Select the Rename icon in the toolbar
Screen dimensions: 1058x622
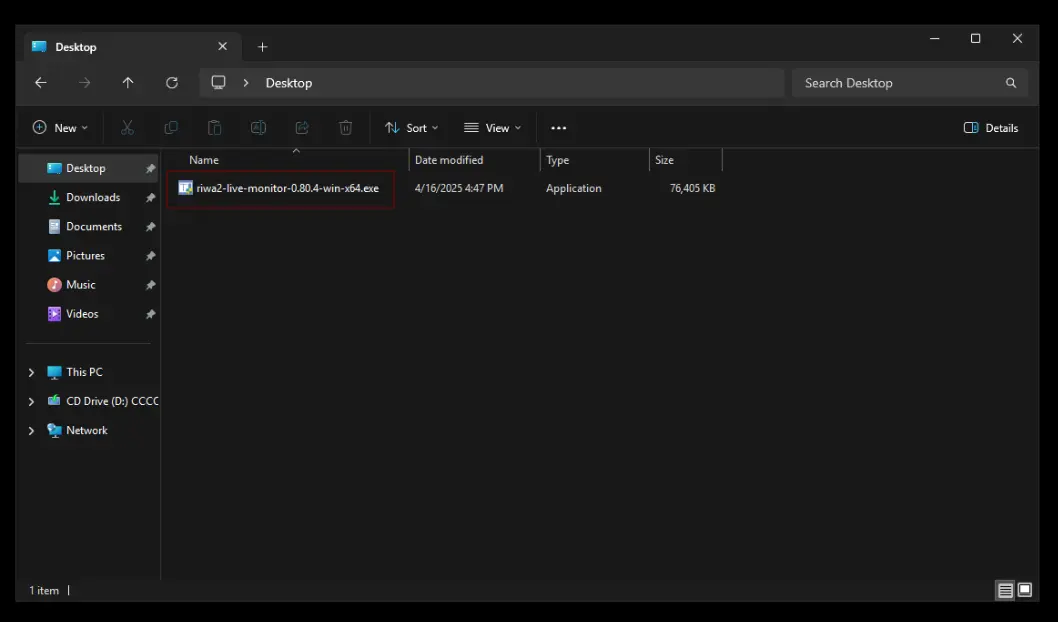258,127
